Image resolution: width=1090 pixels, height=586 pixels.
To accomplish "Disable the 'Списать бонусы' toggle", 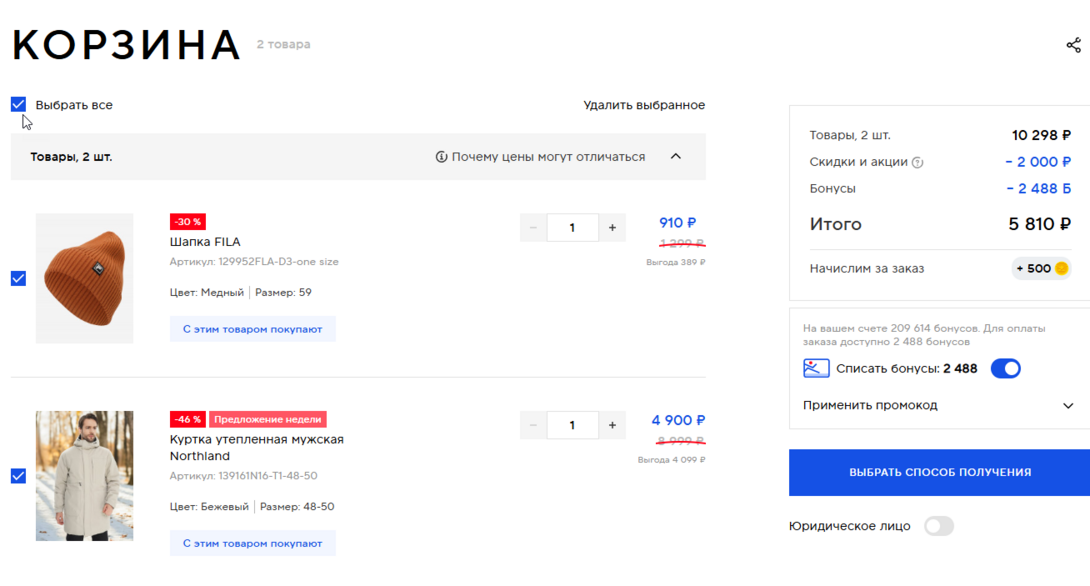I will [1005, 369].
